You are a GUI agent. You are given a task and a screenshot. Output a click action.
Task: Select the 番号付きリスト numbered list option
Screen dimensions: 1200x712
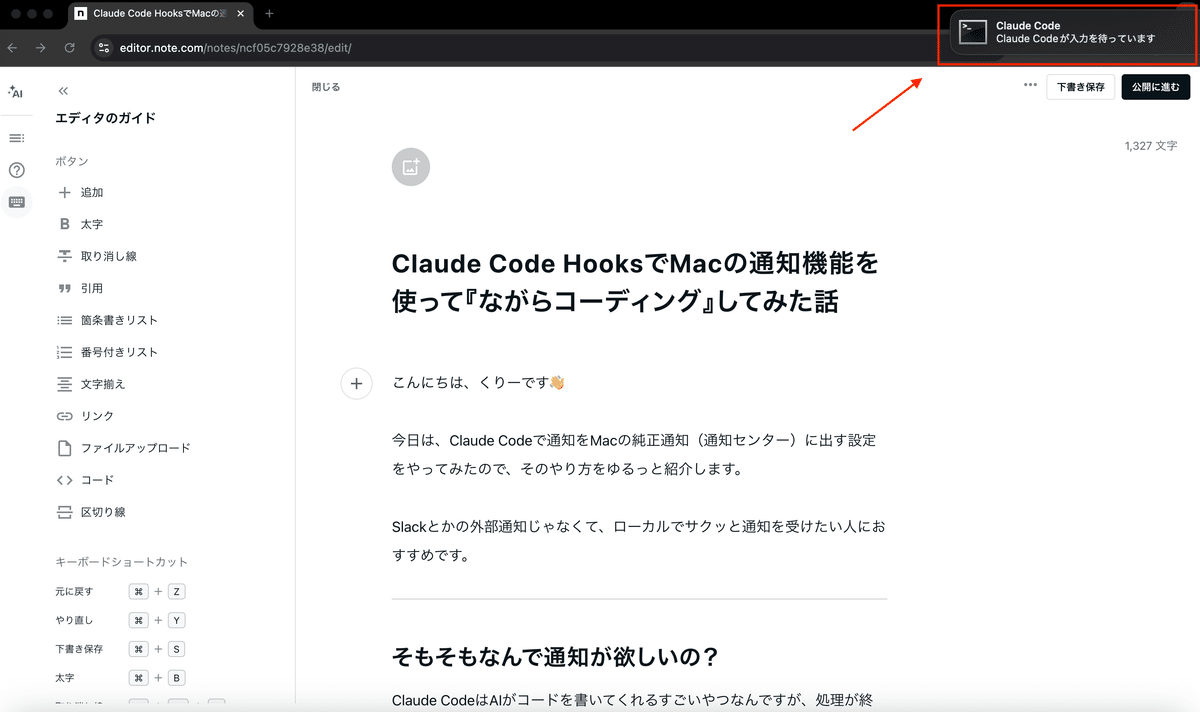[x=64, y=351]
